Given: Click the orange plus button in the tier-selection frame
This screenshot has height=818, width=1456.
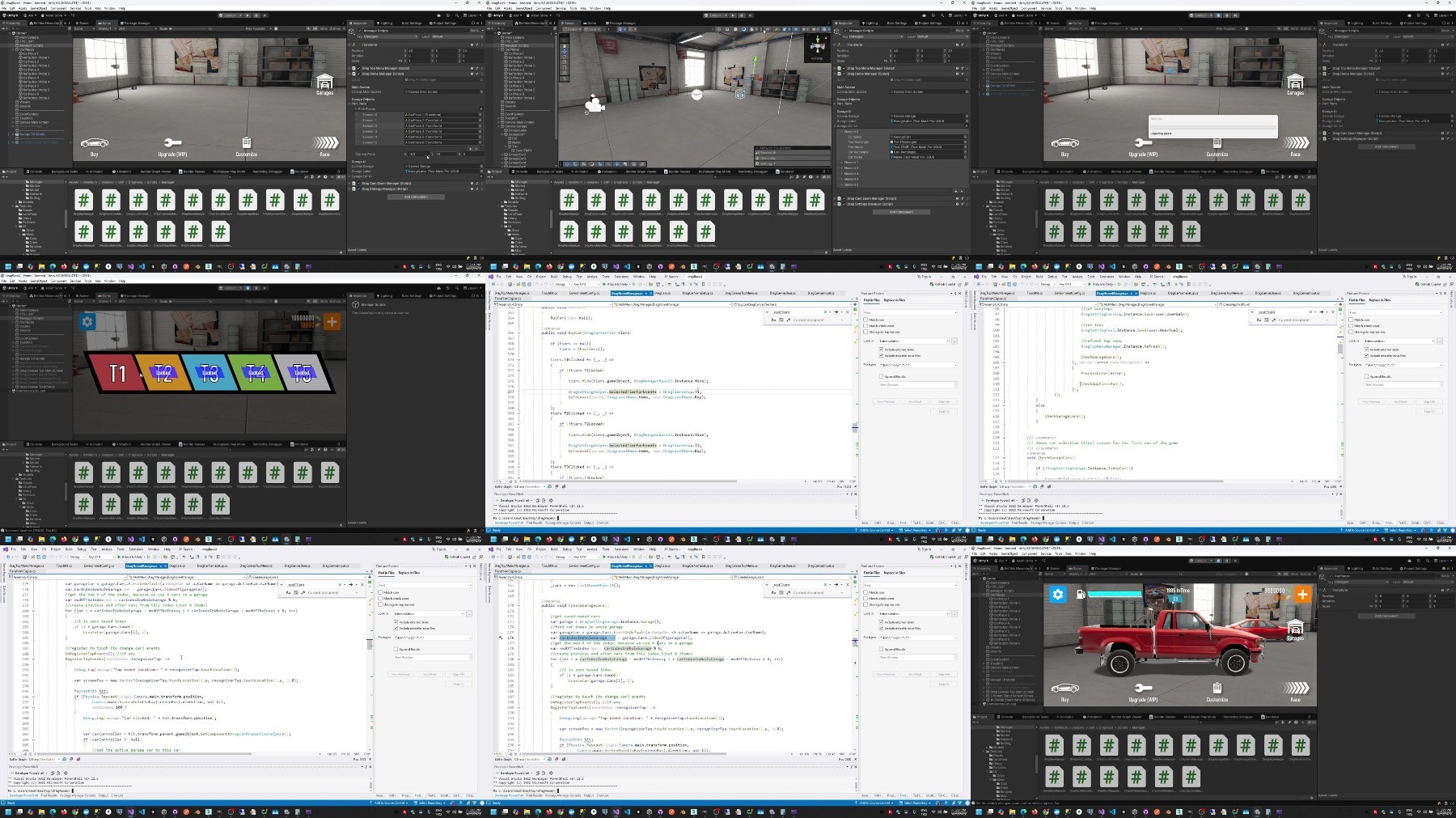Looking at the screenshot, I should (332, 321).
